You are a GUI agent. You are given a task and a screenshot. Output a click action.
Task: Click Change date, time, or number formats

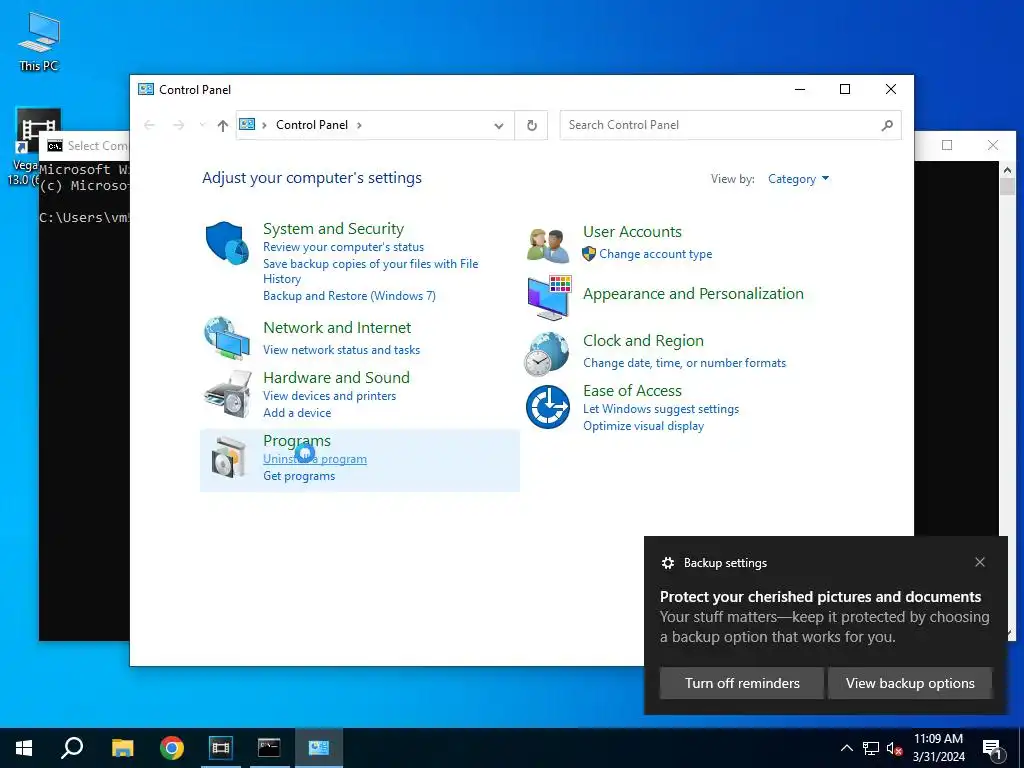pyautogui.click(x=684, y=363)
